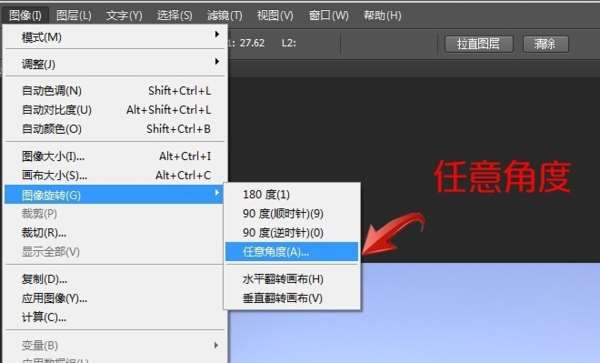The width and height of the screenshot is (600, 363).
Task: Click the 拉直图层 button
Action: [479, 44]
